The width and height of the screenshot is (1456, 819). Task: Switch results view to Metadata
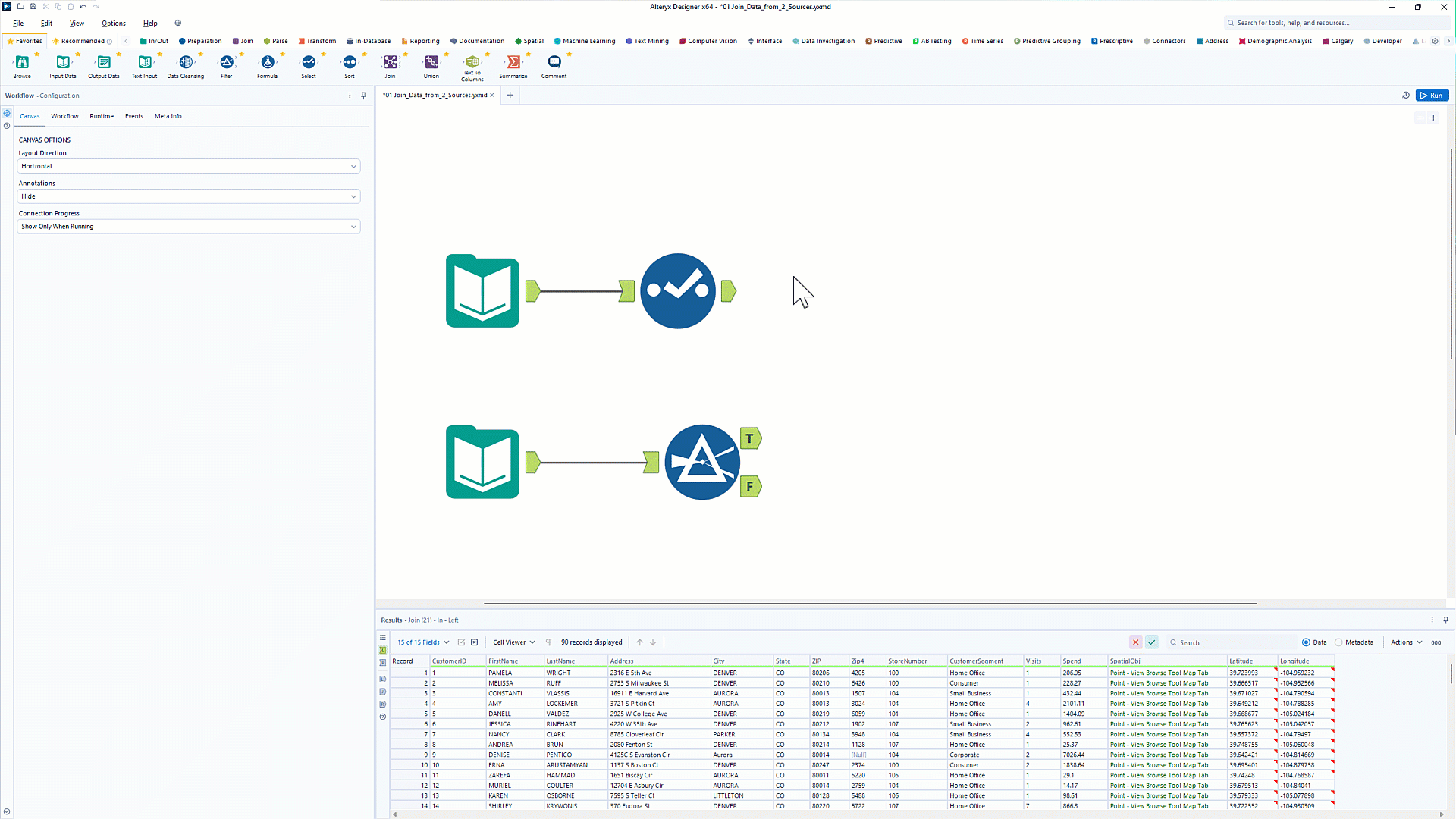point(1339,642)
